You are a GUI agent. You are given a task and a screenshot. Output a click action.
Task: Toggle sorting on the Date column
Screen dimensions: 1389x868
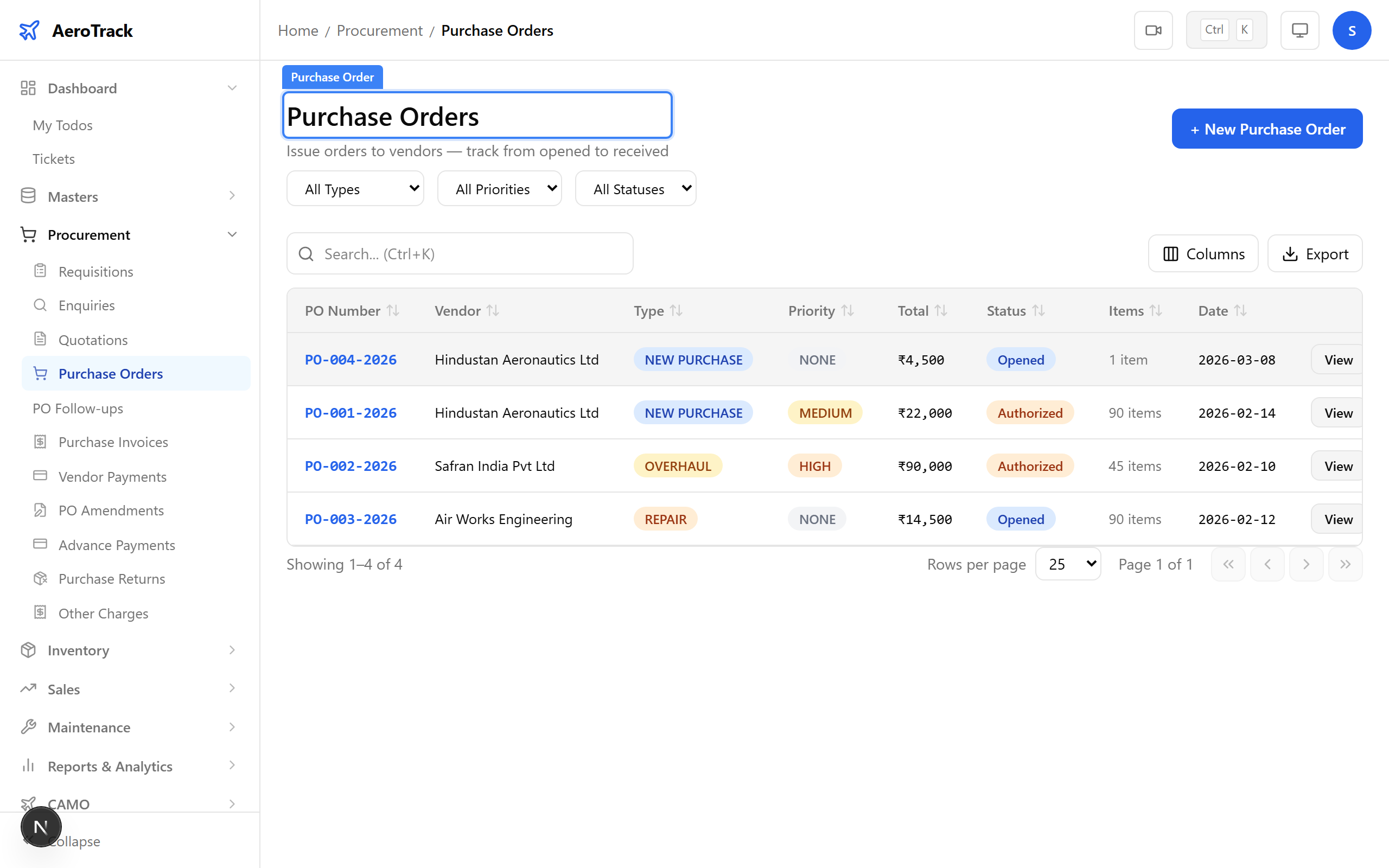point(1241,310)
